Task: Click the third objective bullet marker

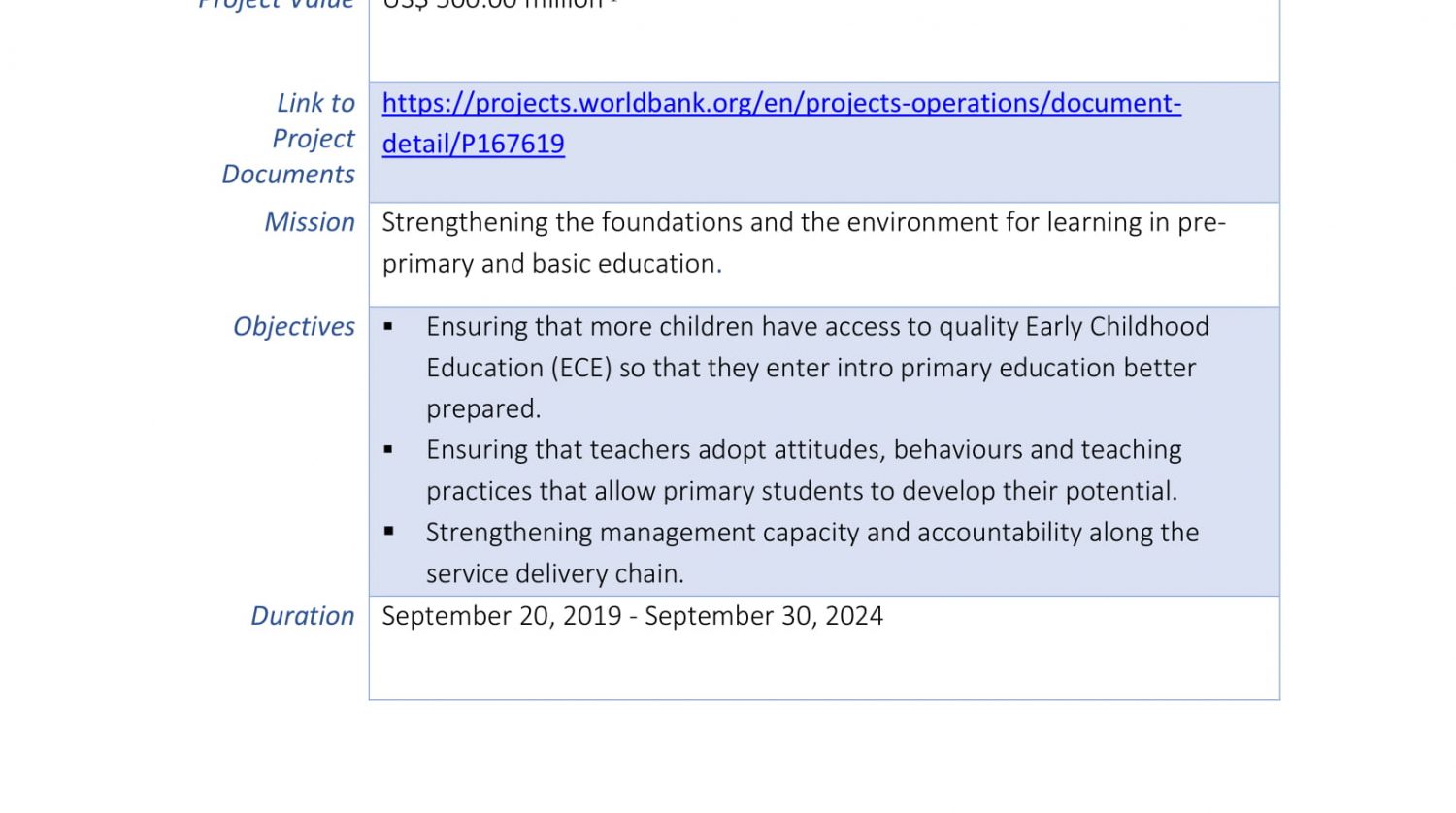Action: [x=388, y=532]
